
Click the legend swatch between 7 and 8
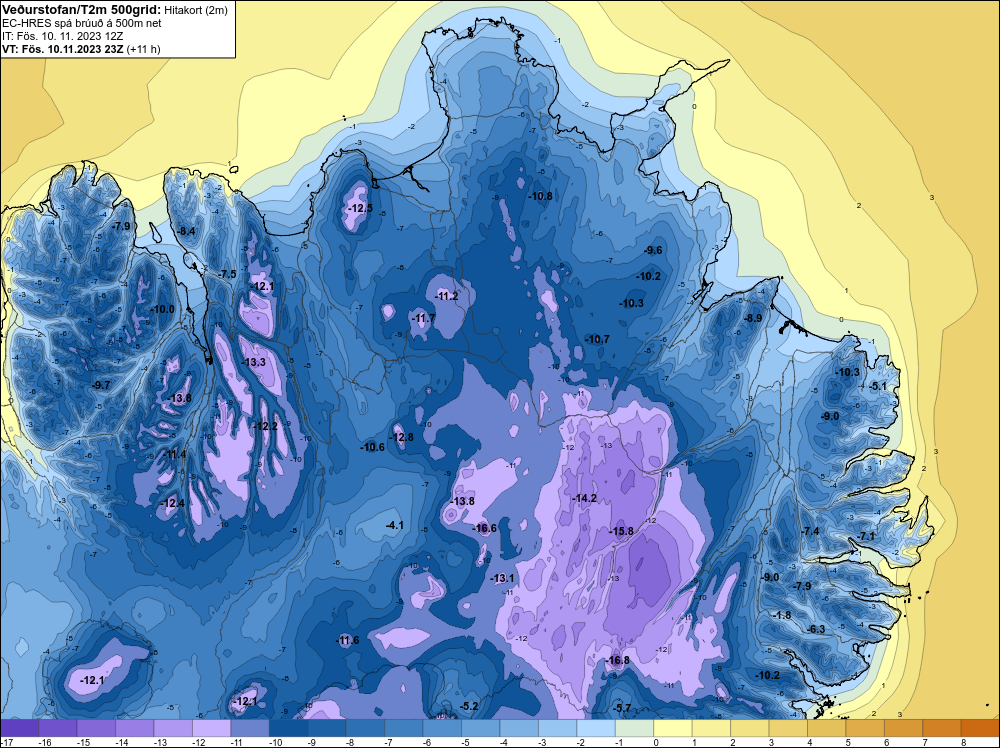pyautogui.click(x=942, y=727)
